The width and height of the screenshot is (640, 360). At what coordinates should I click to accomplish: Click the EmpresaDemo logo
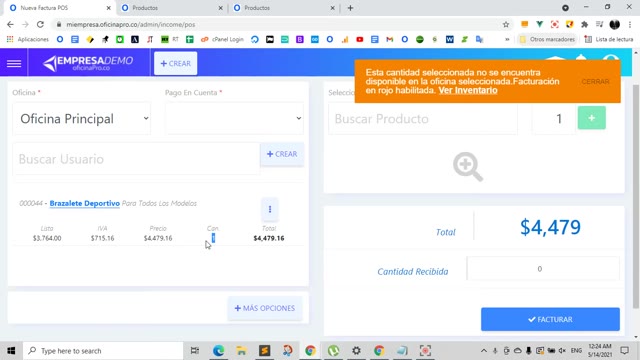tap(88, 63)
